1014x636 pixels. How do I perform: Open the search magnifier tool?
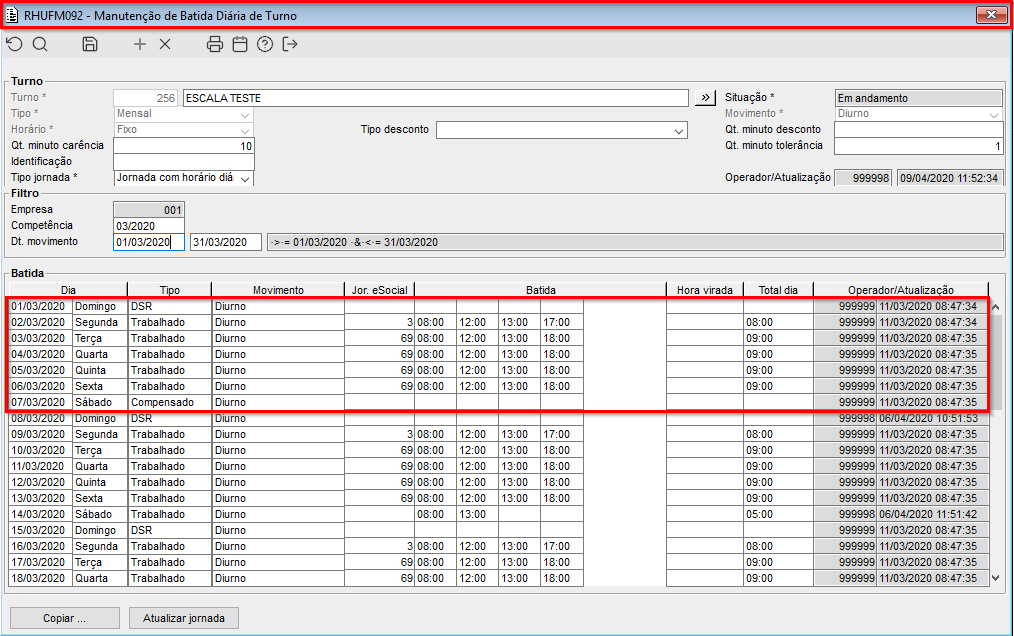[x=40, y=44]
